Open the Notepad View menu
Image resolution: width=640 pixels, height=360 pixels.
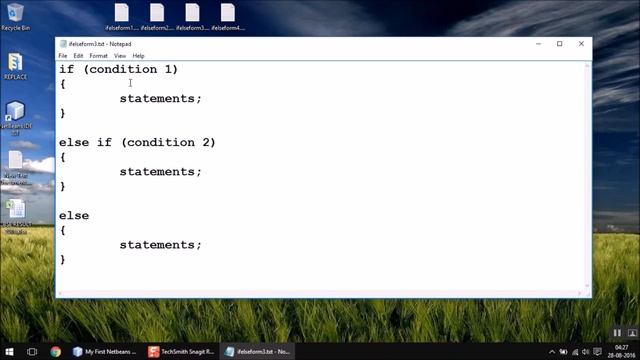click(x=120, y=56)
